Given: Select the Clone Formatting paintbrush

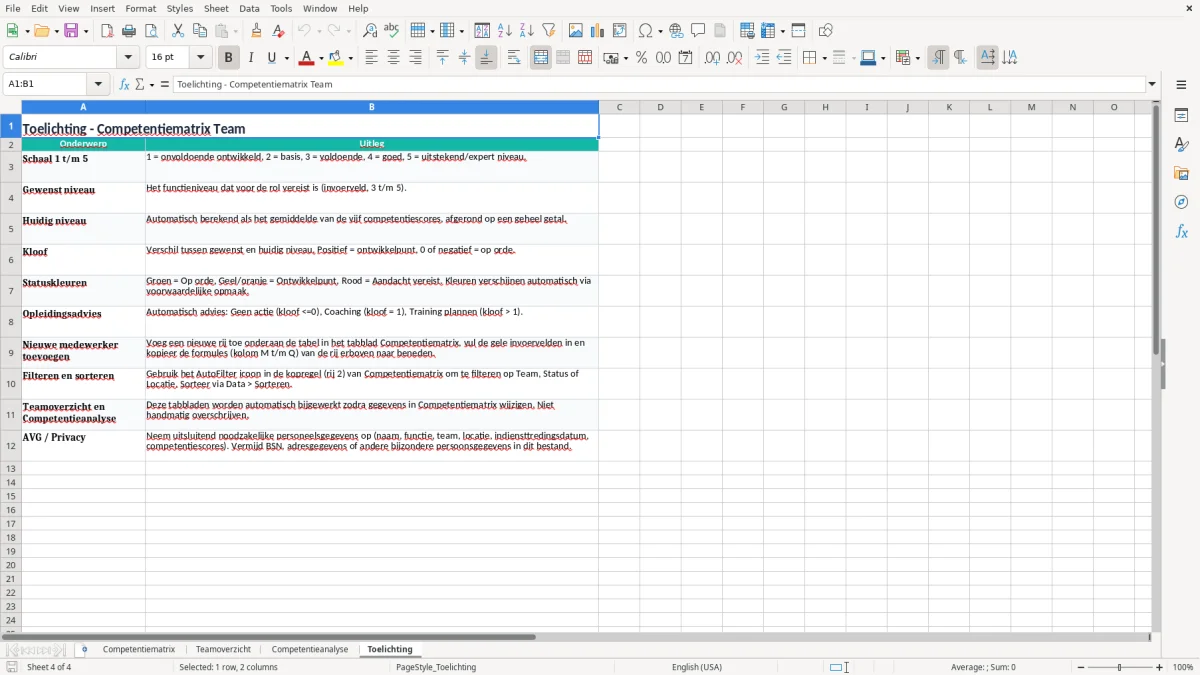Looking at the screenshot, I should [256, 31].
